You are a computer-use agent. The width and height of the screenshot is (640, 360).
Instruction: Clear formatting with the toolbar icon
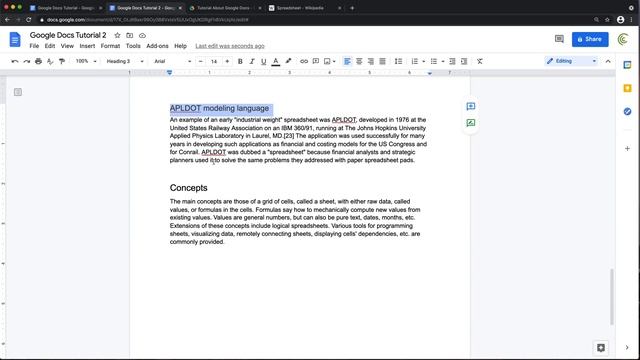point(480,61)
